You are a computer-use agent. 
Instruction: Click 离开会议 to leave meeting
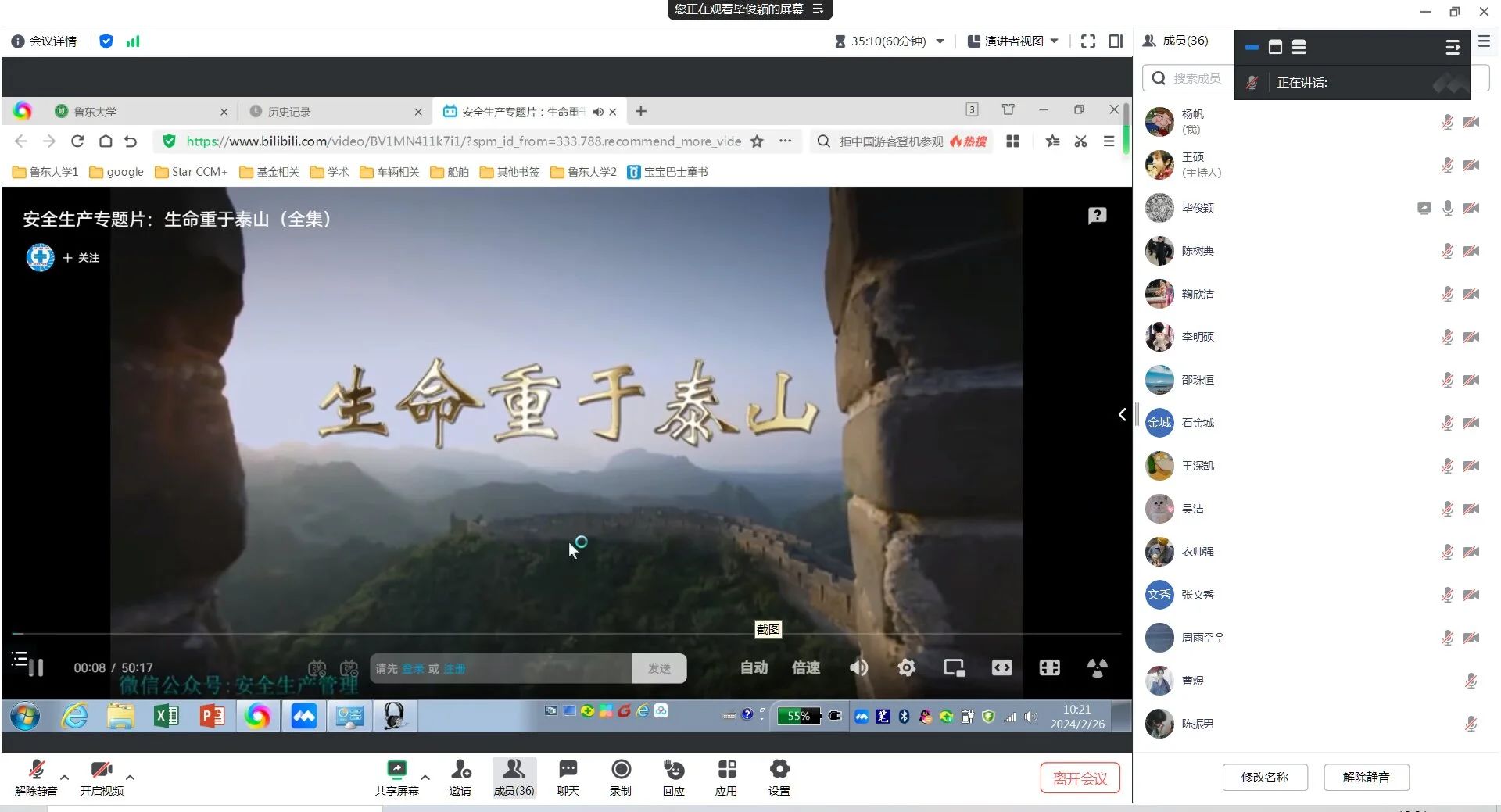pyautogui.click(x=1080, y=778)
